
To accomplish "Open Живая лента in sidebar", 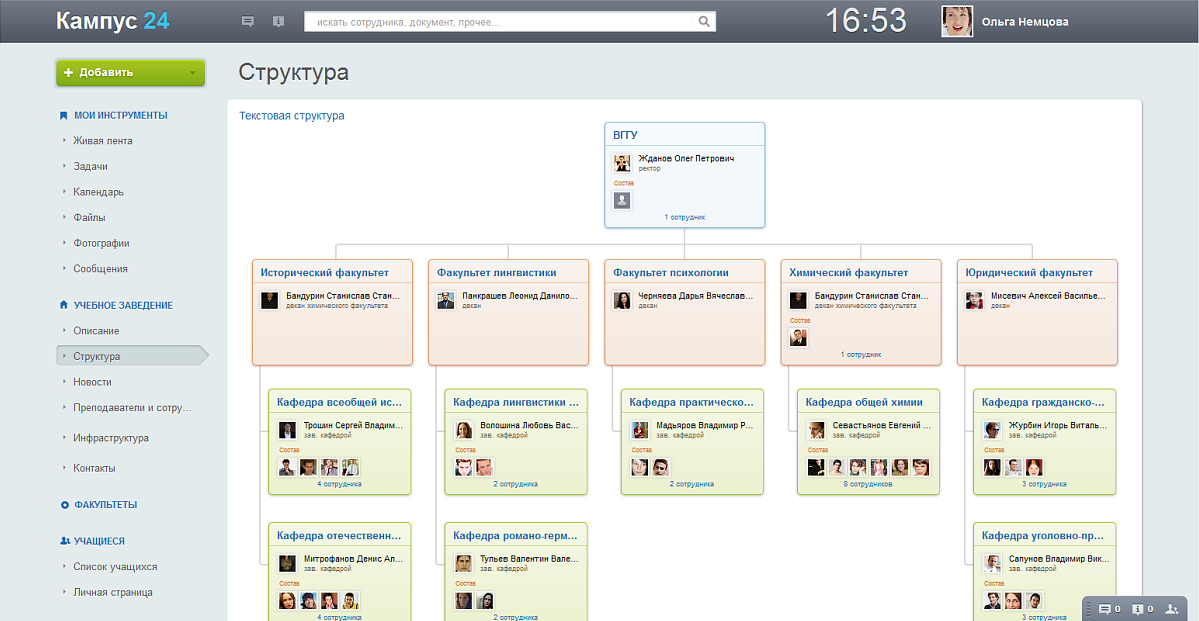I will coord(102,141).
